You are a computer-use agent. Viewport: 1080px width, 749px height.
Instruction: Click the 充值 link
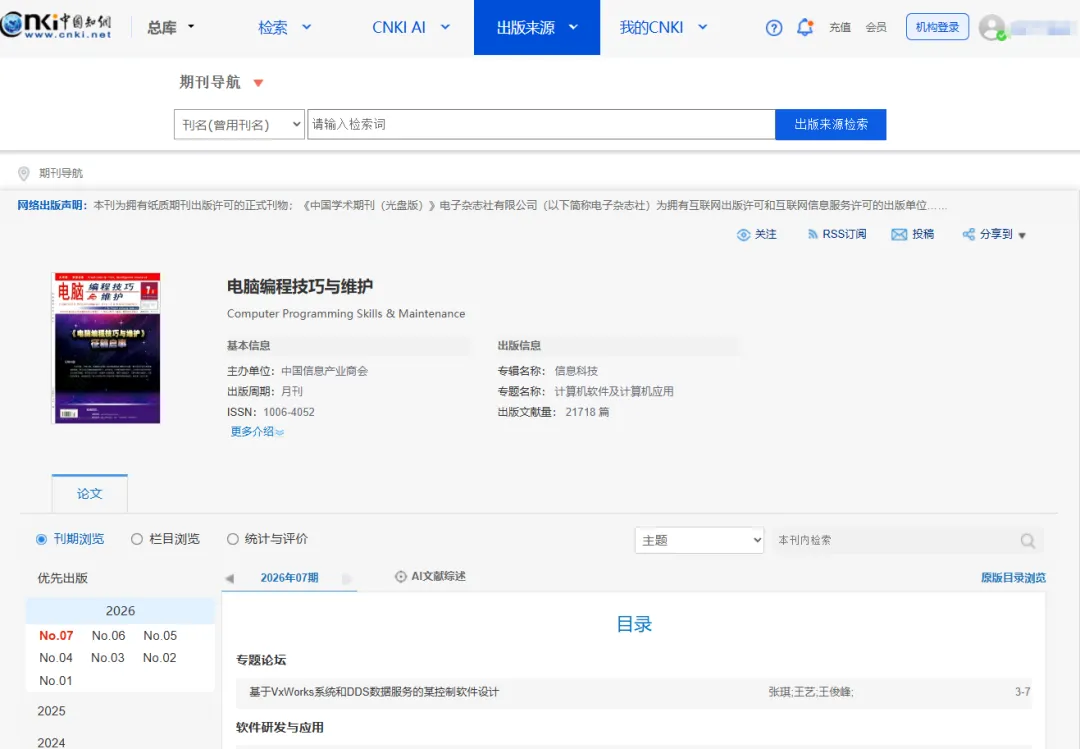pyautogui.click(x=840, y=28)
